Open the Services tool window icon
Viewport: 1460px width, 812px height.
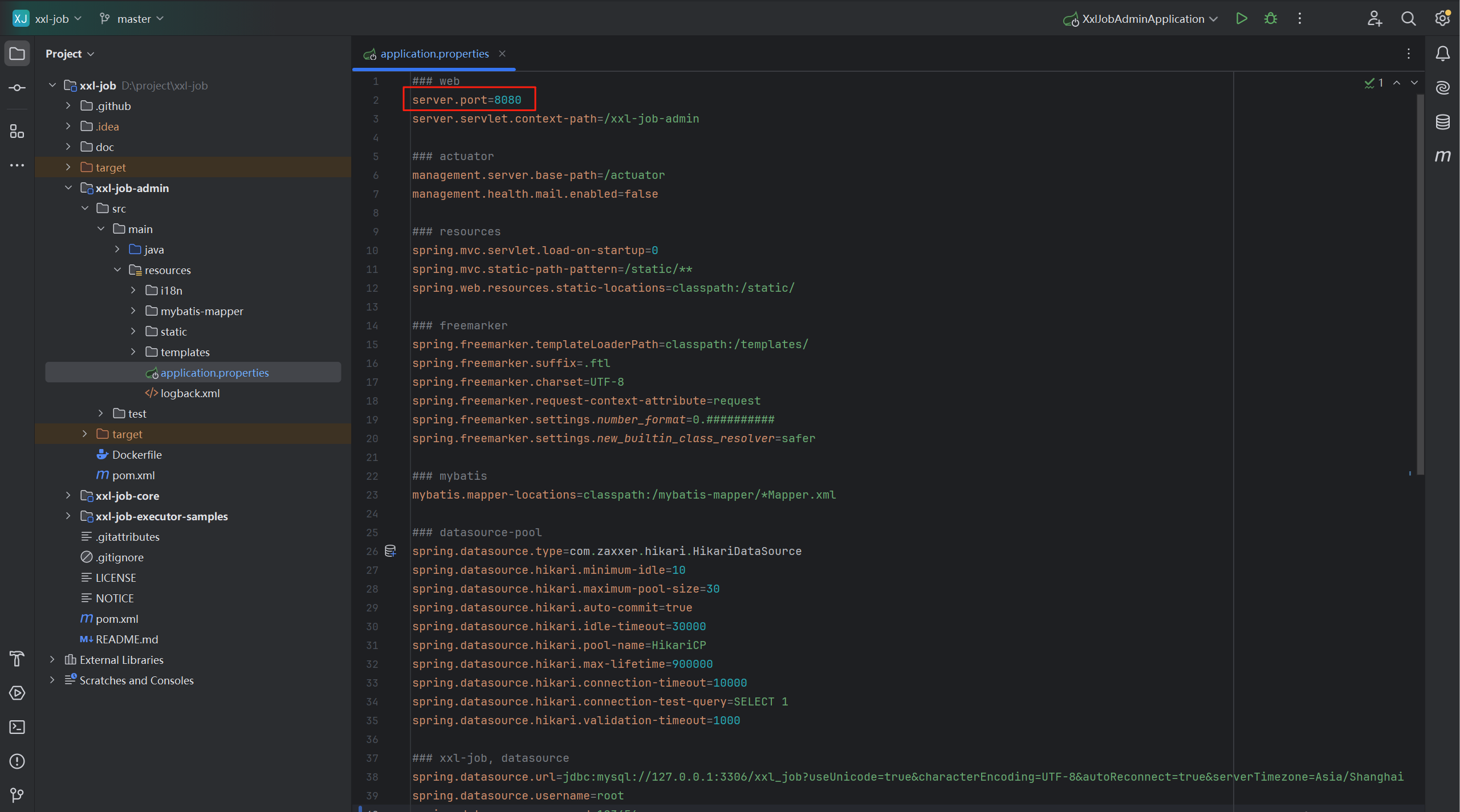pyautogui.click(x=17, y=693)
